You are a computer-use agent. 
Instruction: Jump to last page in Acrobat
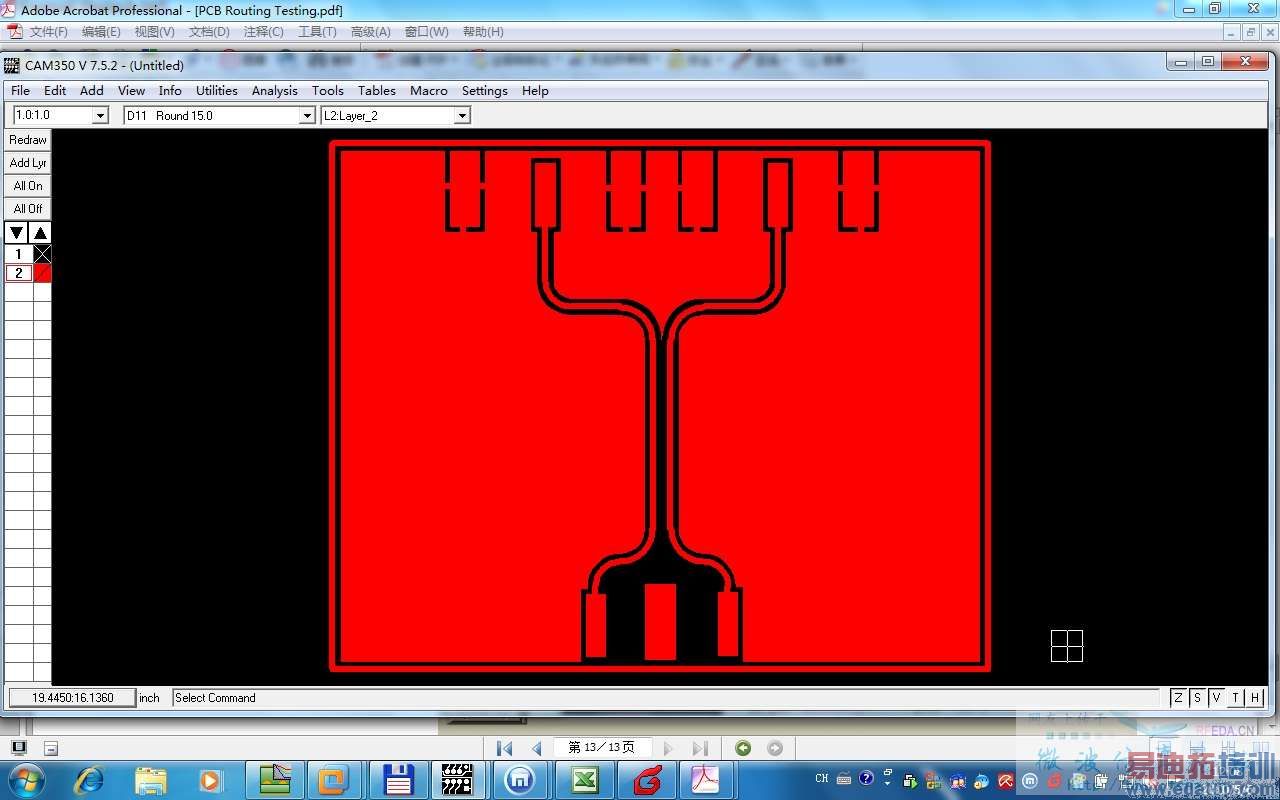(x=700, y=748)
